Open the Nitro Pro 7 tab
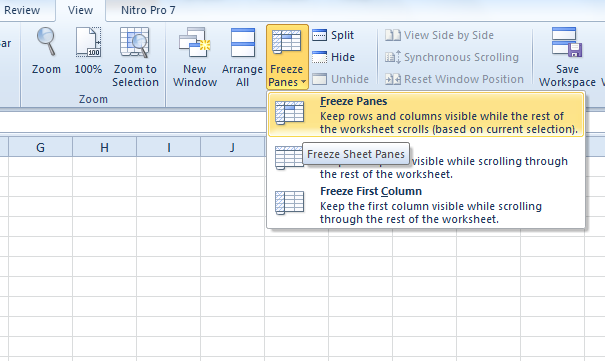Screen dimensions: 605x361 (x=148, y=10)
